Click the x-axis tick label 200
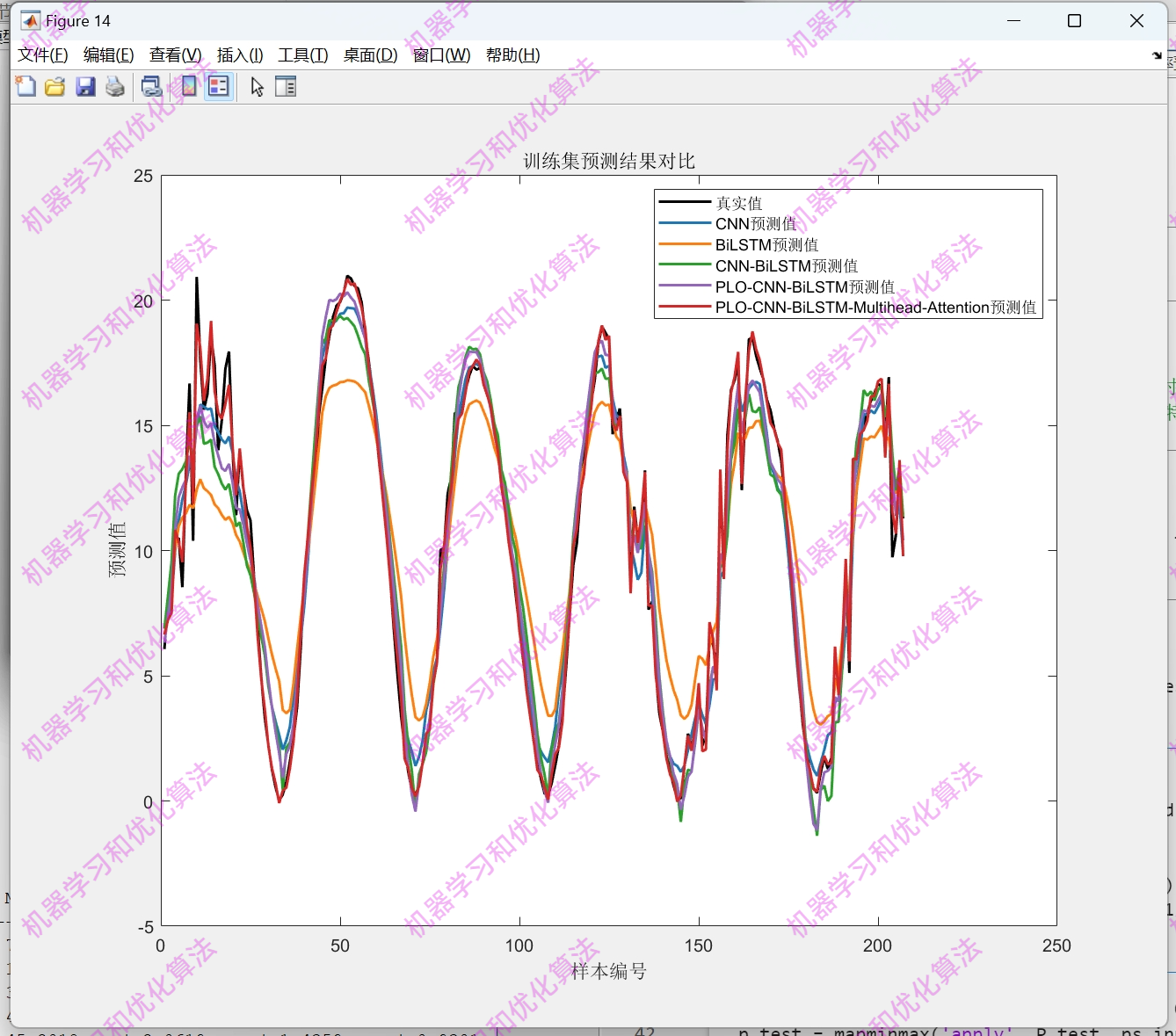Viewport: 1176px width, 1036px height. (x=877, y=945)
